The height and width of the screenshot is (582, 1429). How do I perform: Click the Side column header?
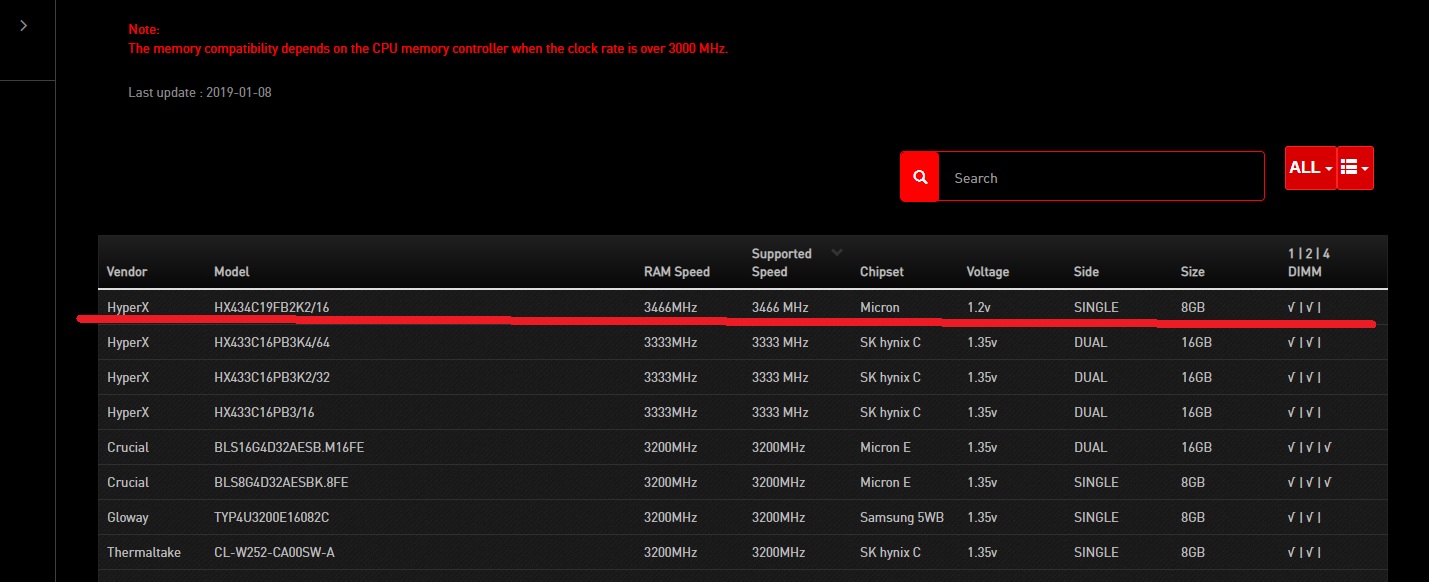point(1086,272)
